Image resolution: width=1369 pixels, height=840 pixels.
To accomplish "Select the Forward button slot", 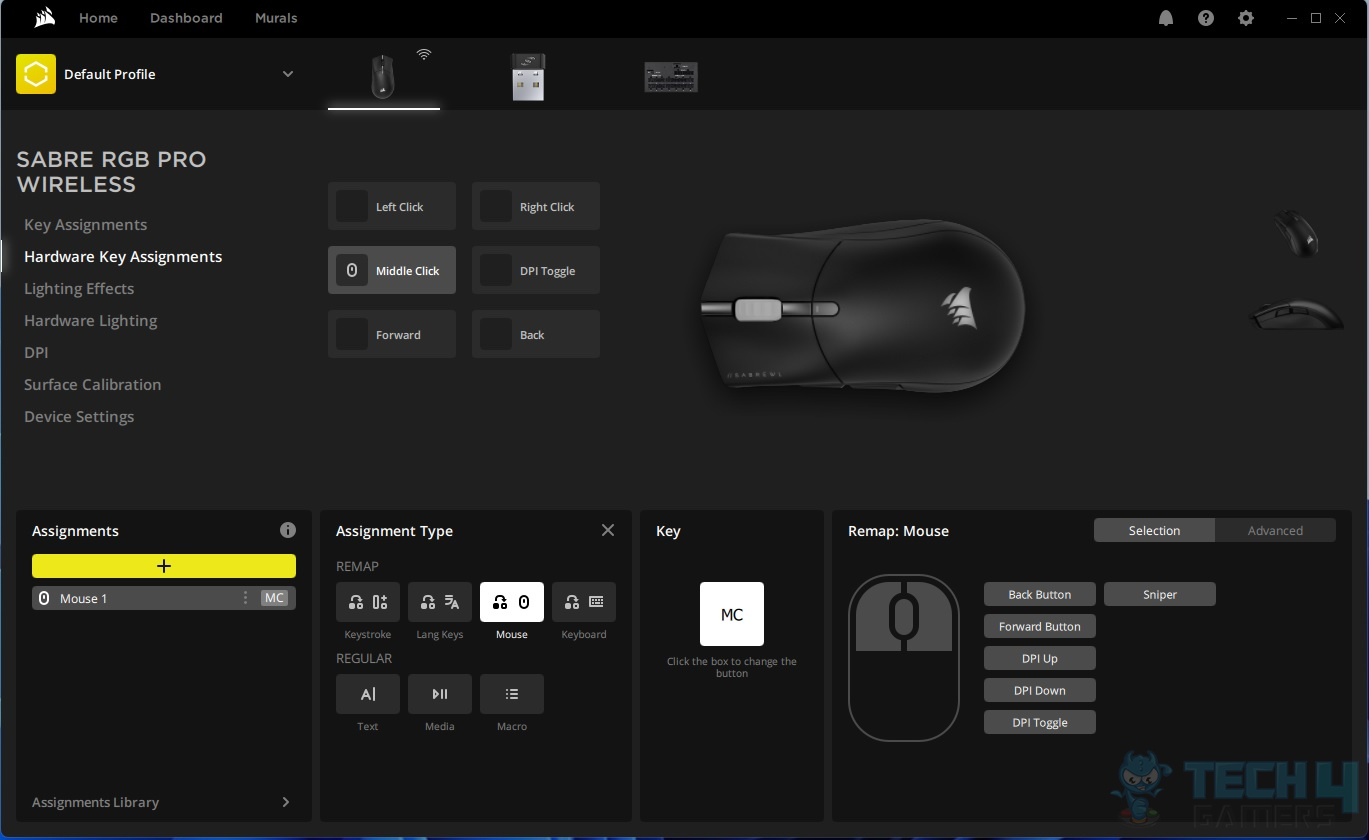I will (392, 334).
